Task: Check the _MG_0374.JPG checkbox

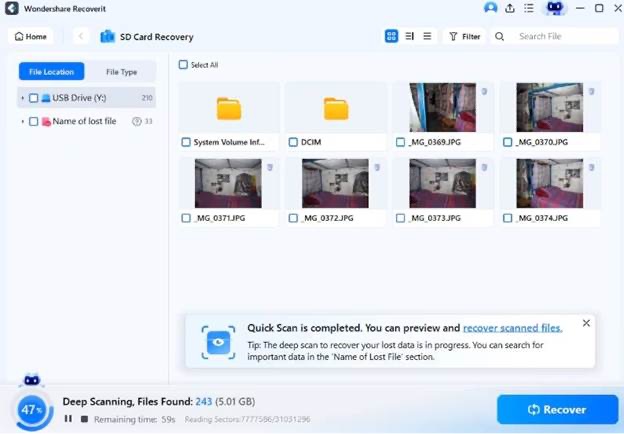Action: tap(507, 218)
